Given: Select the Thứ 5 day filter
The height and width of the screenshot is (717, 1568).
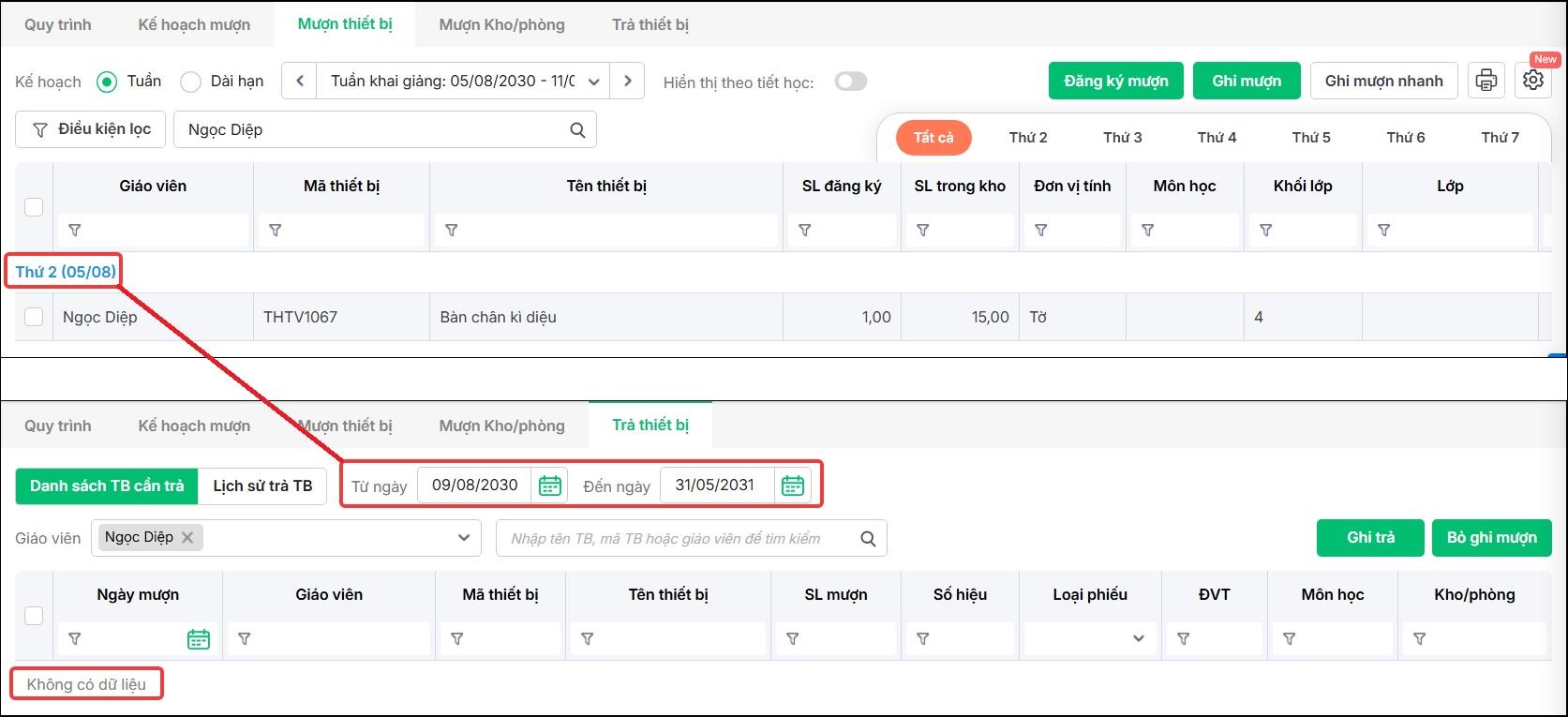Looking at the screenshot, I should (1311, 138).
